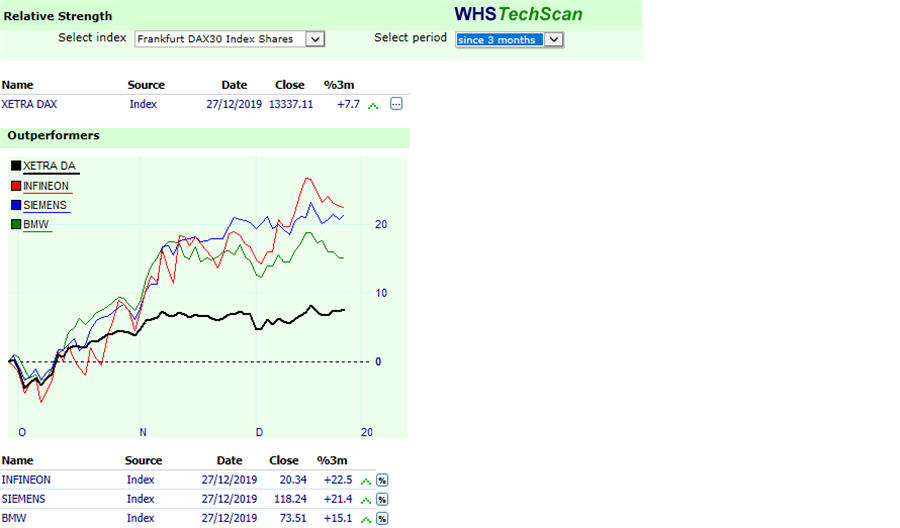Image resolution: width=900 pixels, height=528 pixels.
Task: Click the XETRA DAX close value 13337.11
Action: click(x=291, y=104)
